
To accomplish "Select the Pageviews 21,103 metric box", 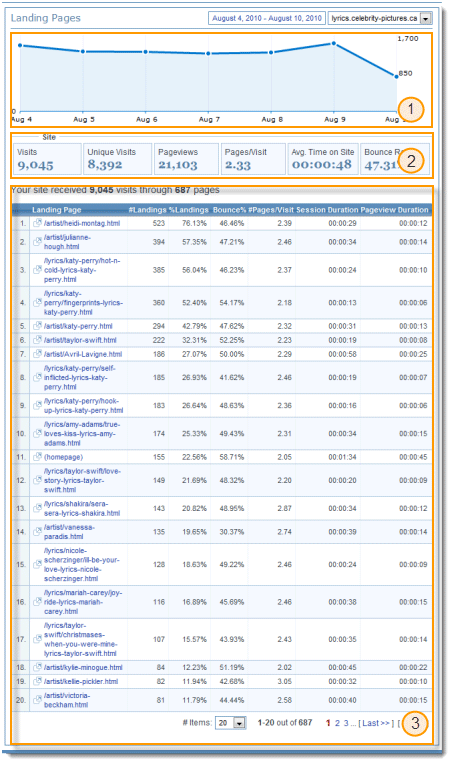I will (186, 159).
